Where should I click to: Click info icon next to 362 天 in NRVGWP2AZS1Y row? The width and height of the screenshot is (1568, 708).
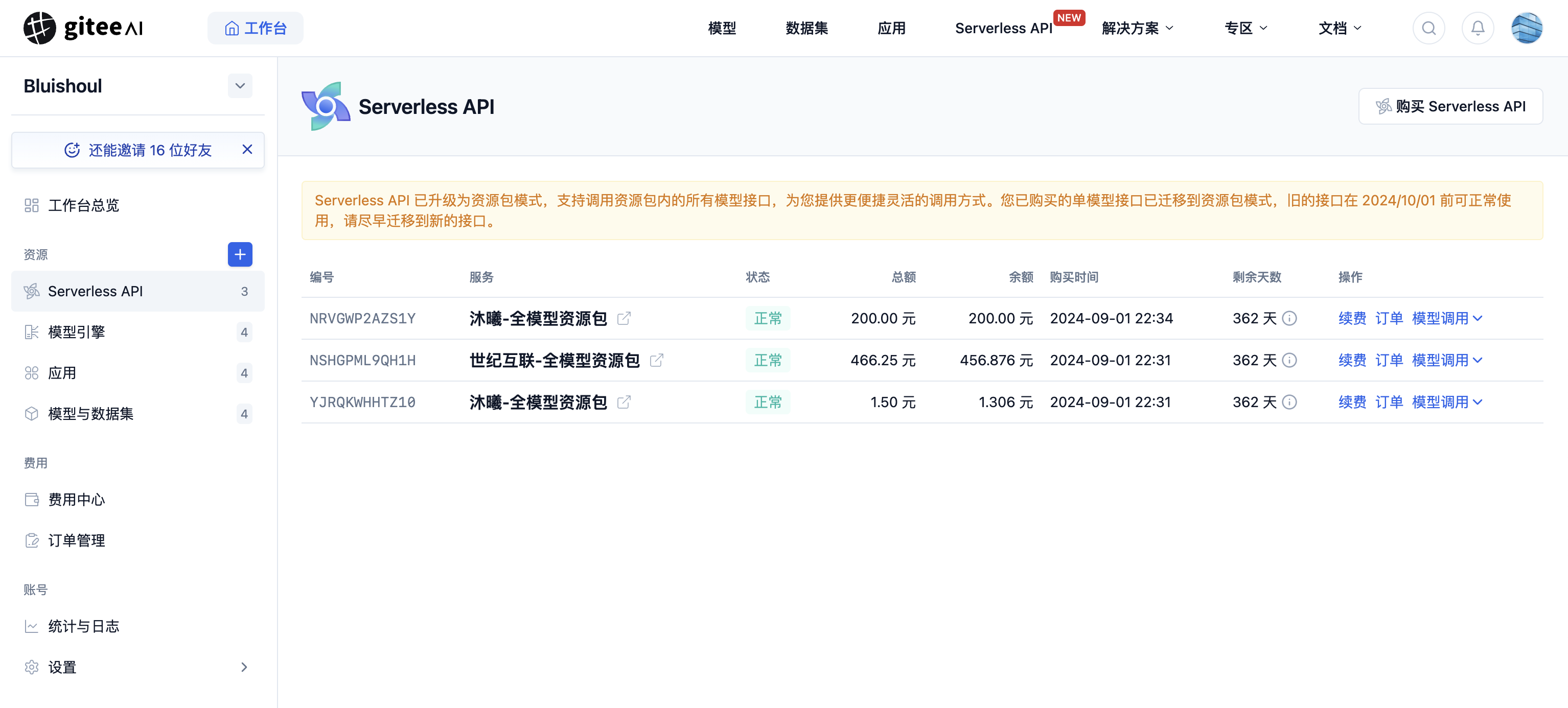[1289, 318]
